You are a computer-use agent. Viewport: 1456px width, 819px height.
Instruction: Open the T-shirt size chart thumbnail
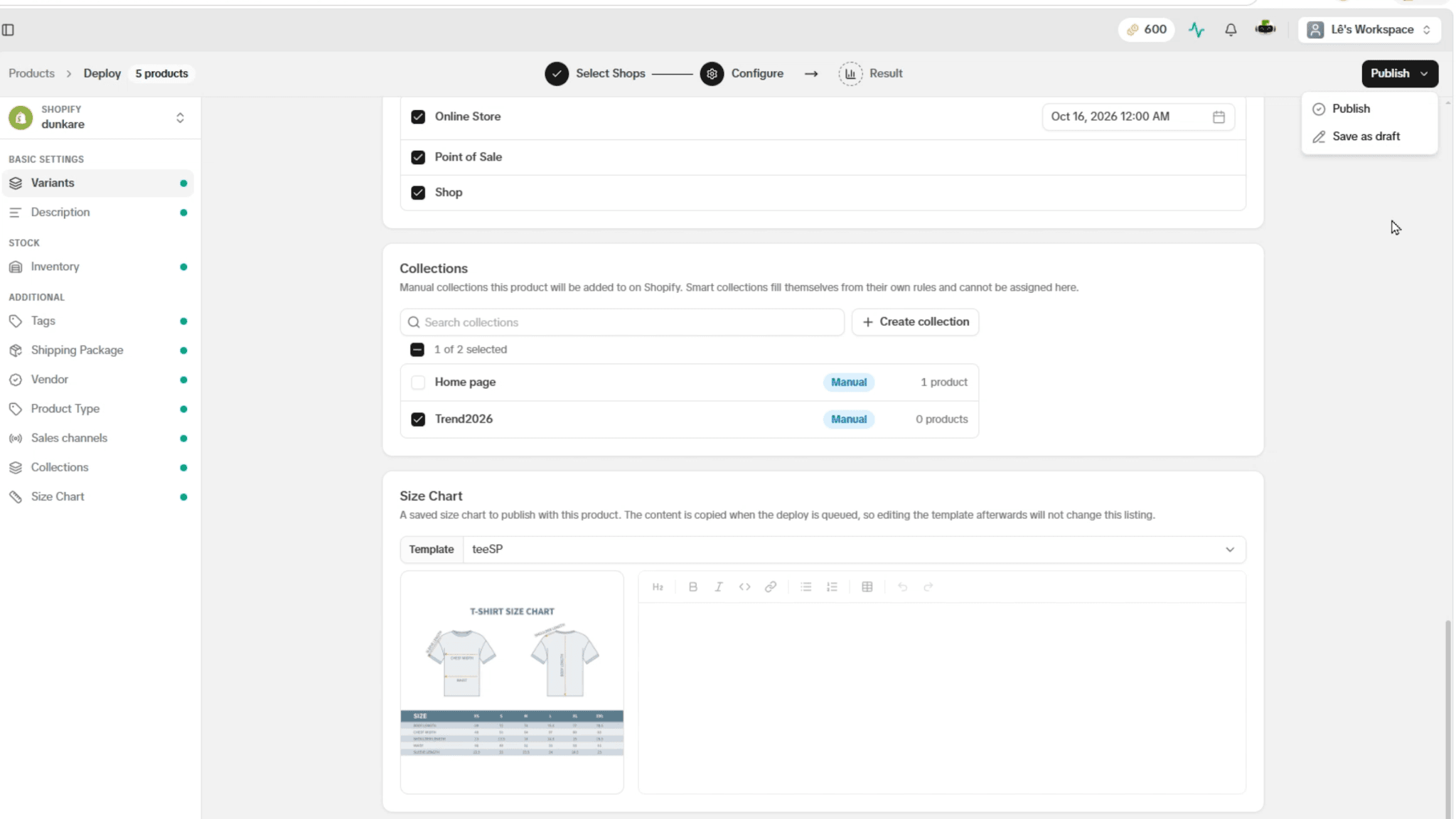(512, 682)
